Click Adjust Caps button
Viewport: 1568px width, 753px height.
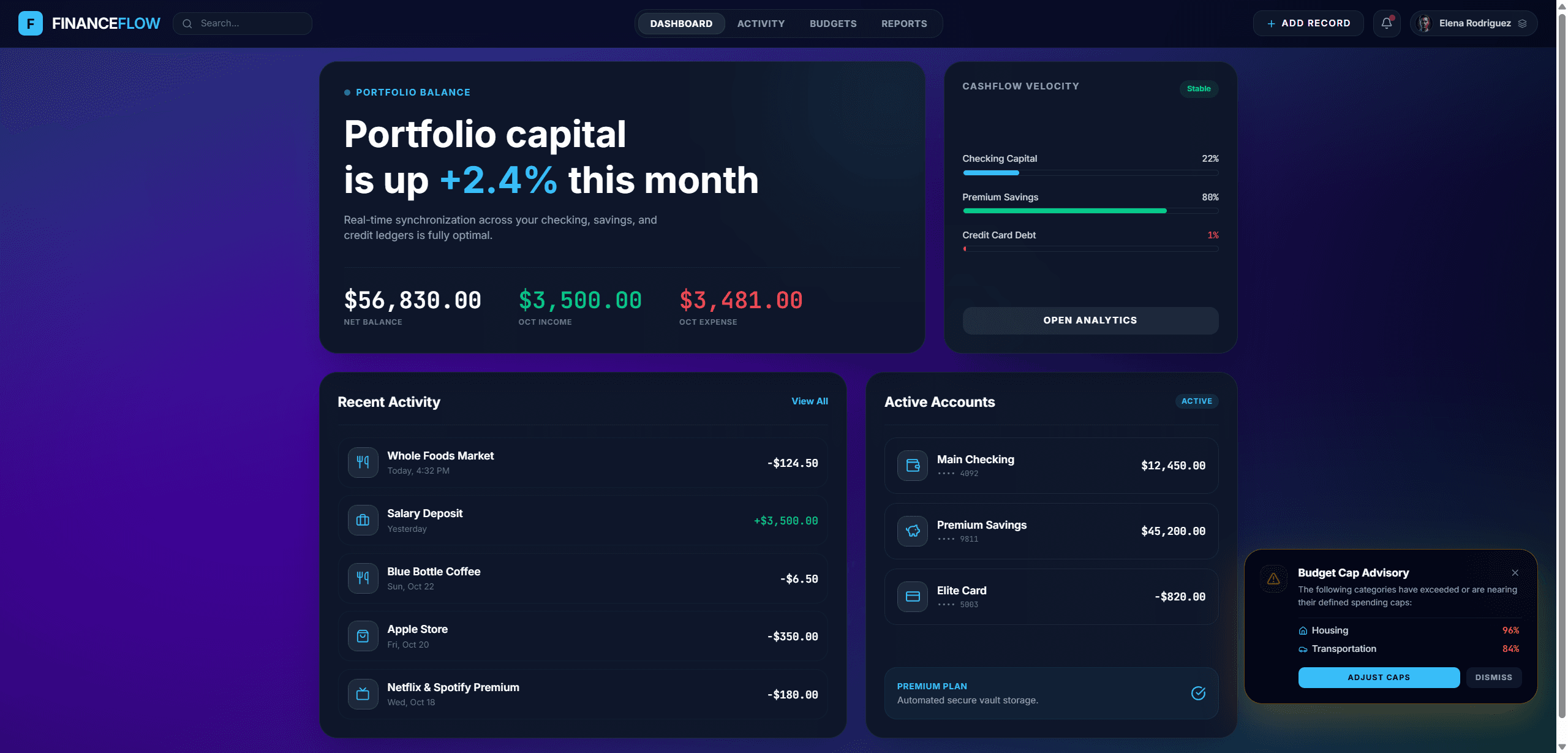(1379, 677)
